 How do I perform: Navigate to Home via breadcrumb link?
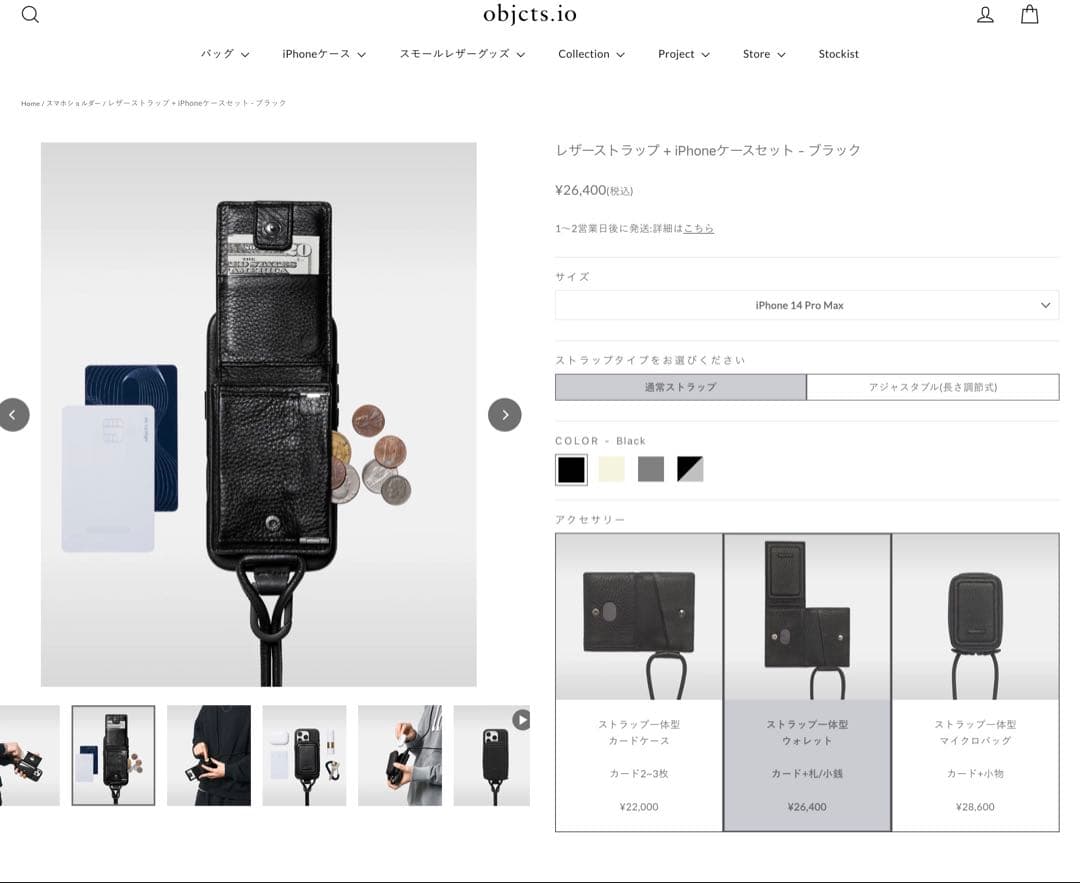click(29, 103)
